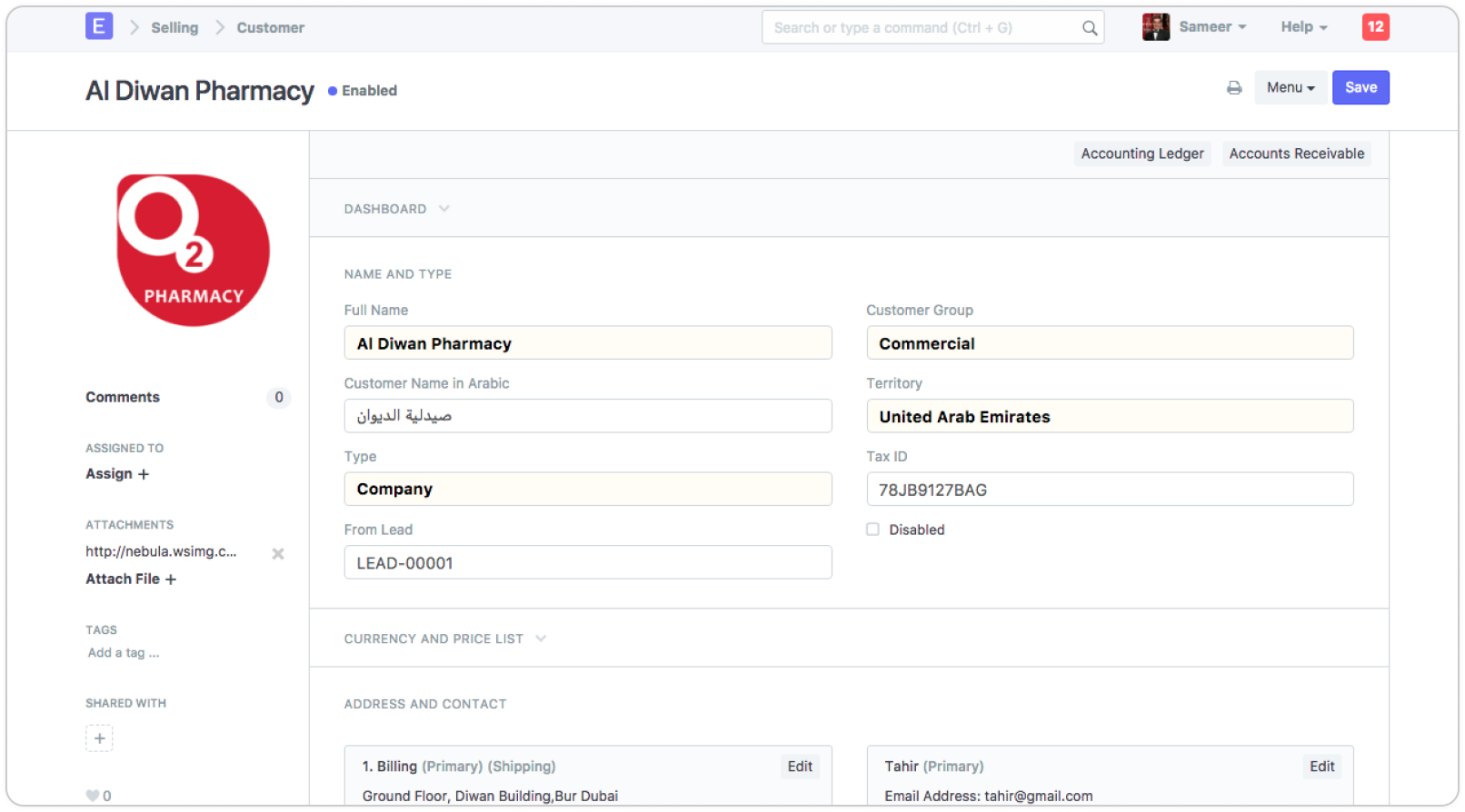Save the customer record

pos(1360,88)
